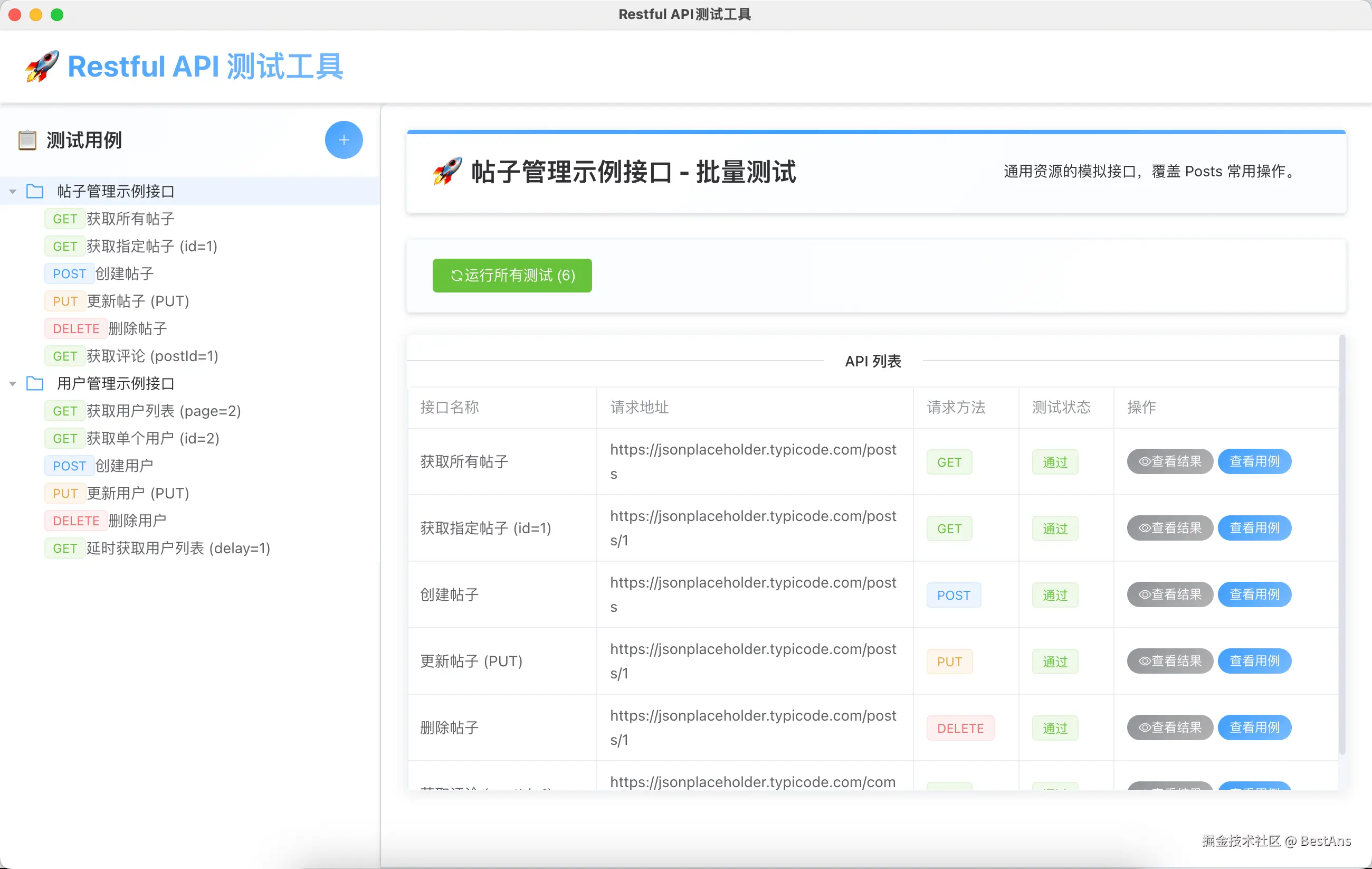1372x869 pixels.
Task: Collapse the 帖子管理示例接口 tree folder
Action: point(13,192)
